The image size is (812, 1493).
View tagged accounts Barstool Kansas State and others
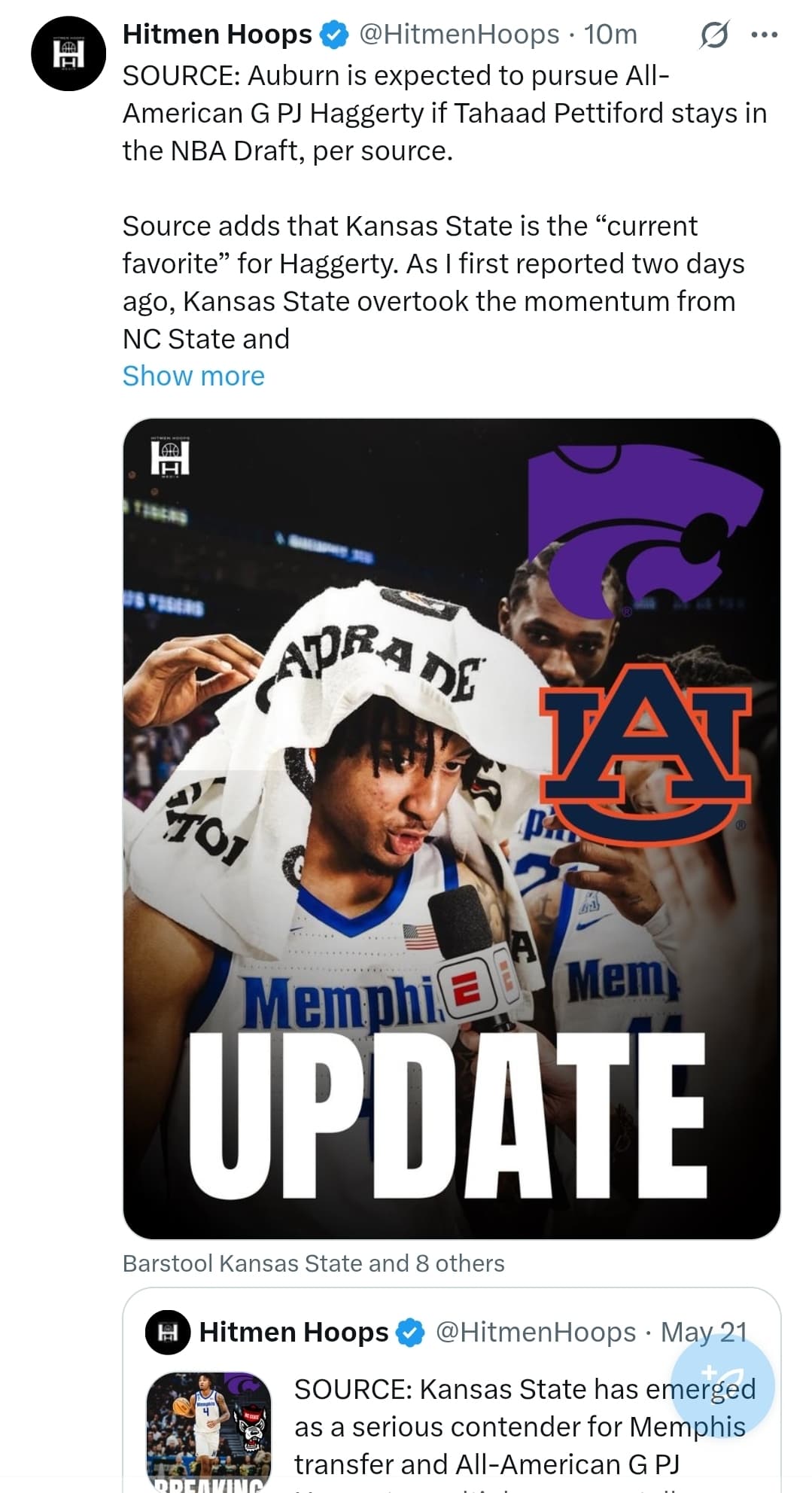(x=313, y=1263)
